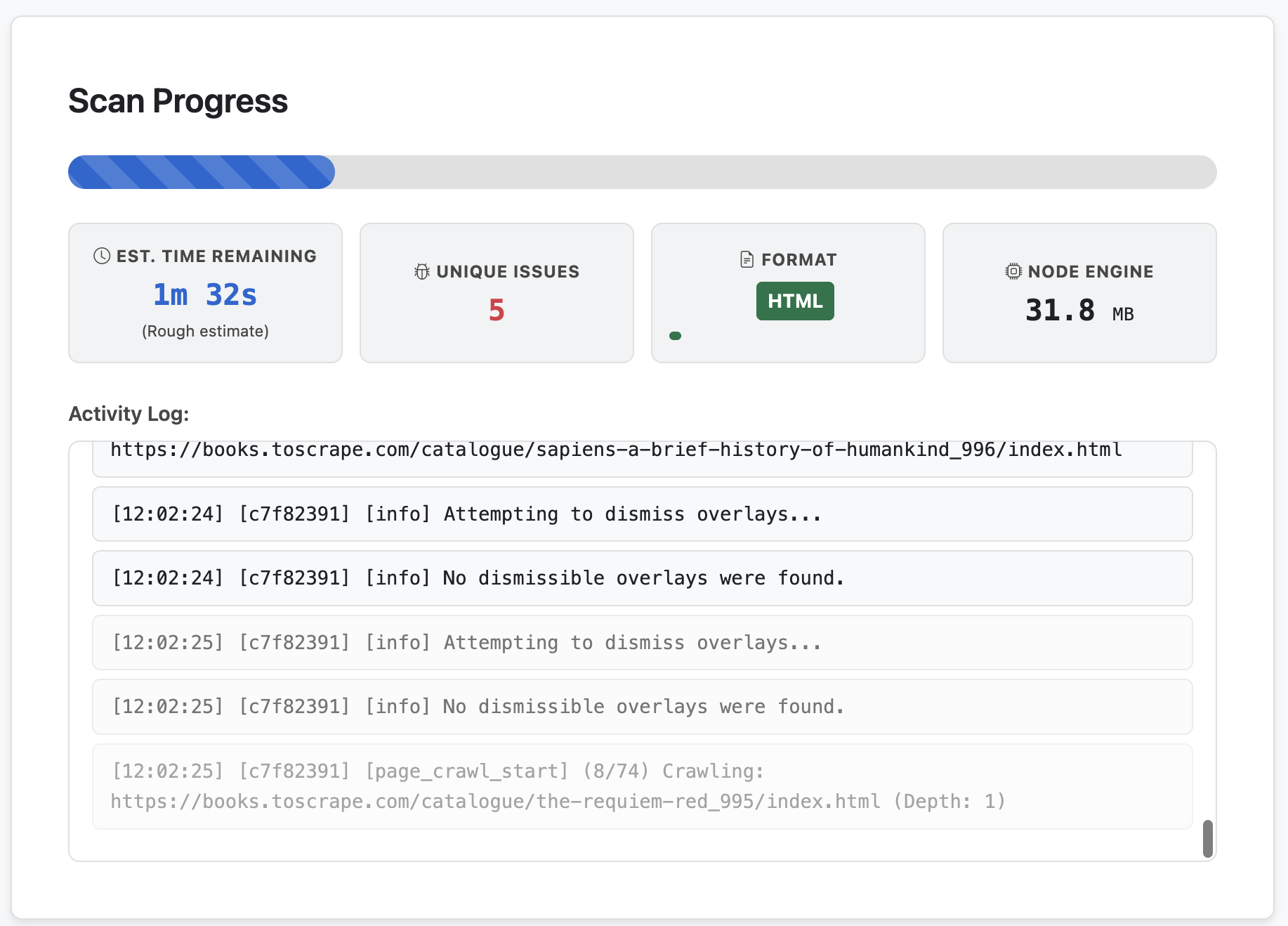This screenshot has width=1288, height=926.
Task: Click the document icon beside Format
Action: click(x=747, y=259)
